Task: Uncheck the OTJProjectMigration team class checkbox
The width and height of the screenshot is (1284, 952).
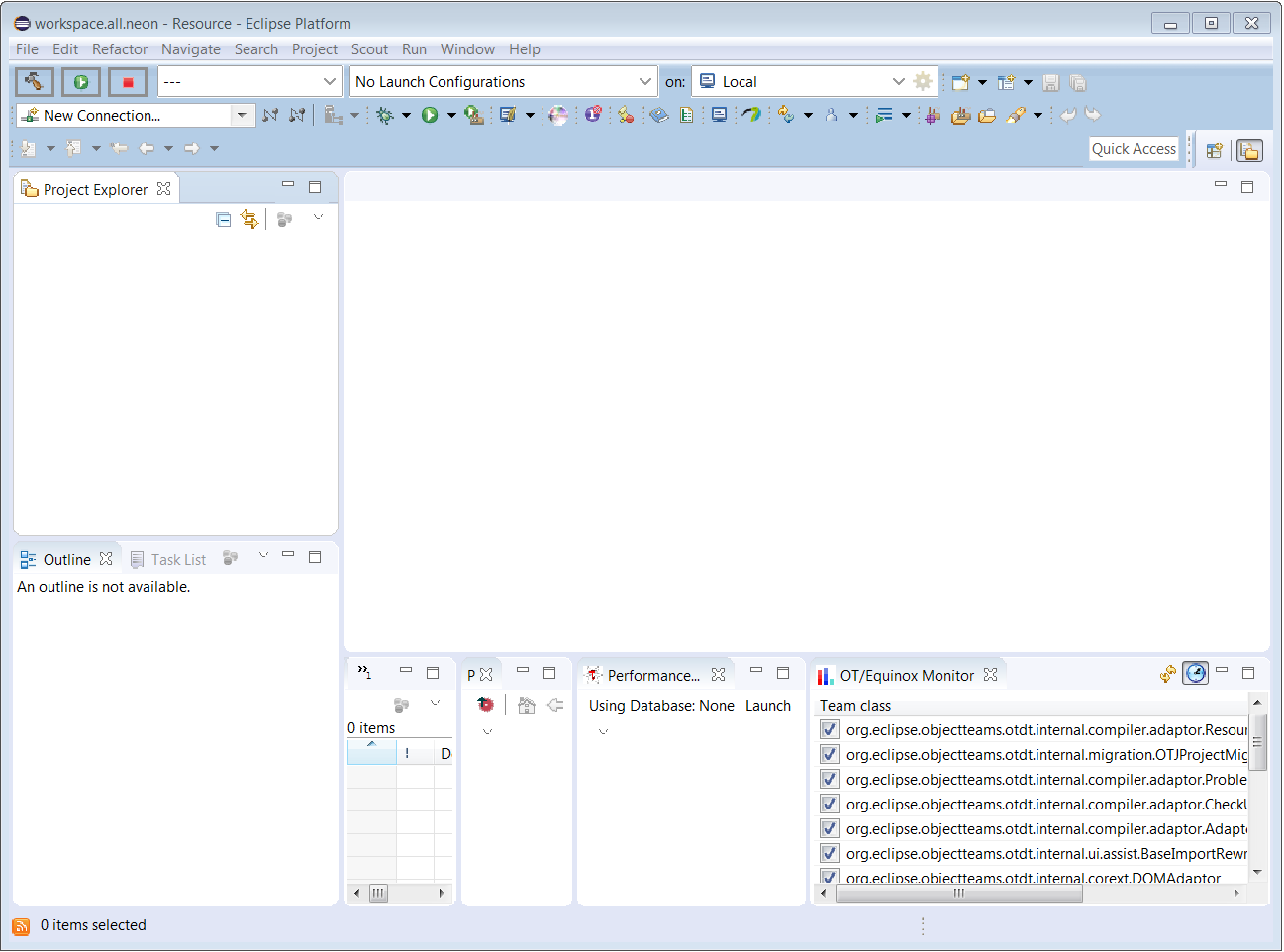Action: [830, 755]
